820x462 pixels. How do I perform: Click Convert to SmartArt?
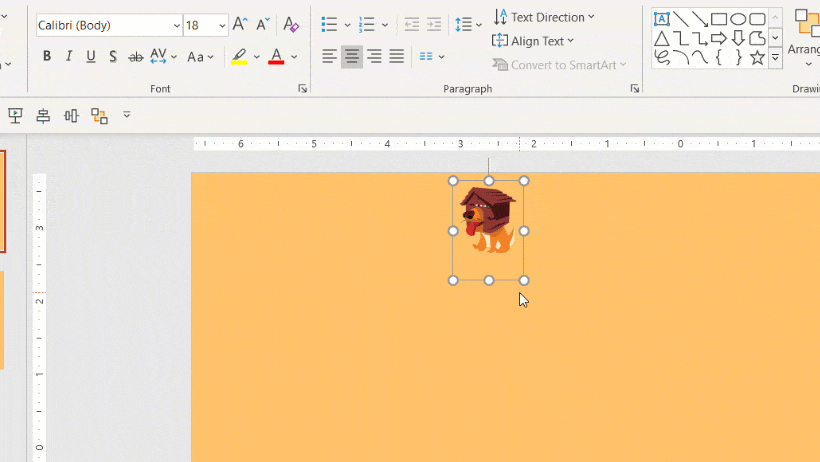point(559,65)
